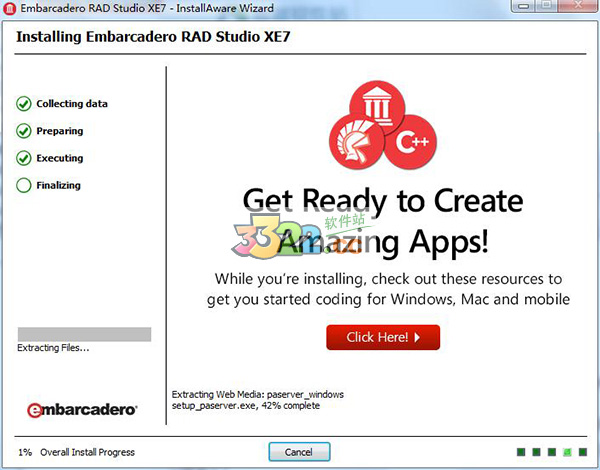The image size is (600, 470).
Task: Click the Embarcadero logo at bottom left
Action: point(82,410)
